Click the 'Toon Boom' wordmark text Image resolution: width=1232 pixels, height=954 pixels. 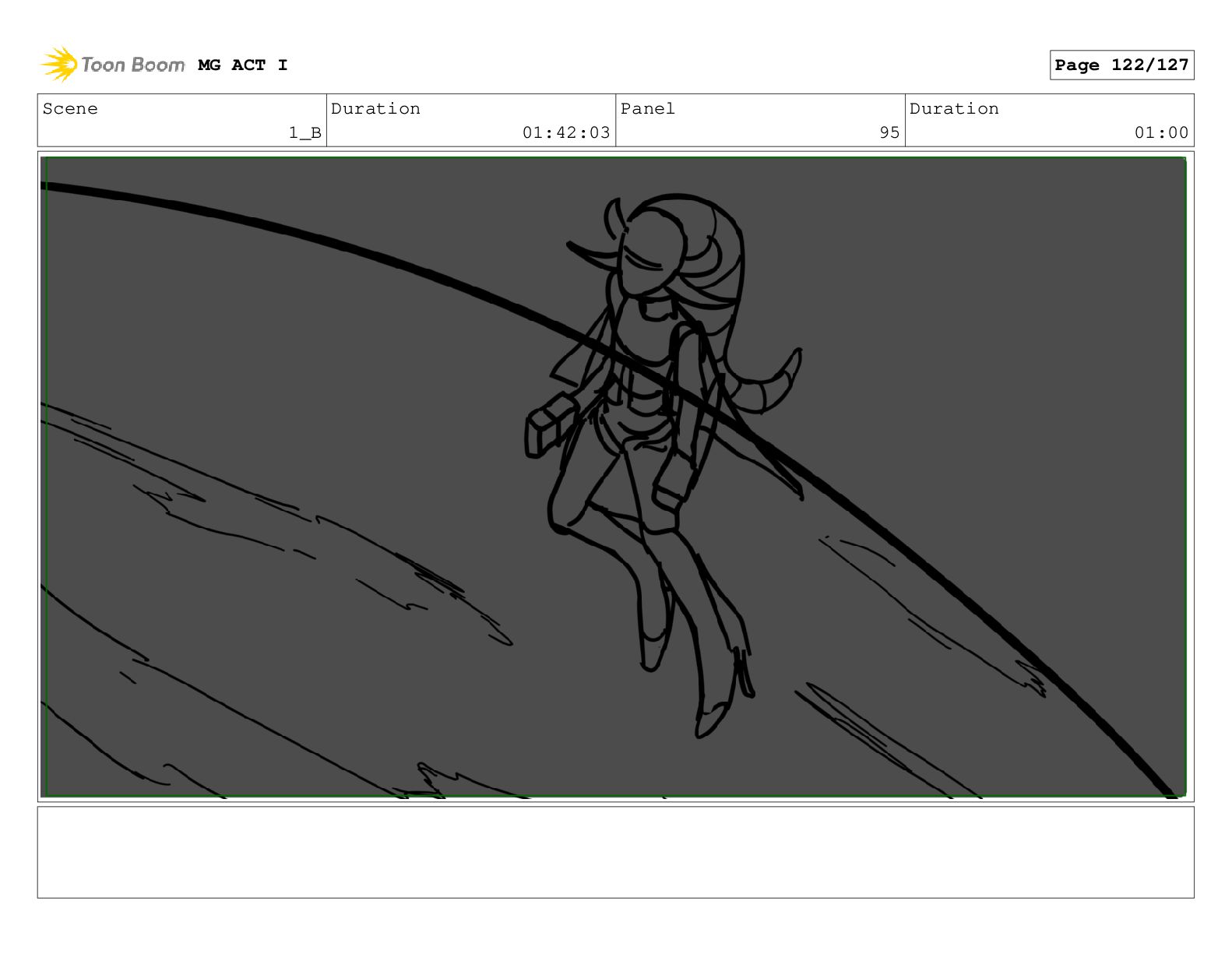(133, 65)
